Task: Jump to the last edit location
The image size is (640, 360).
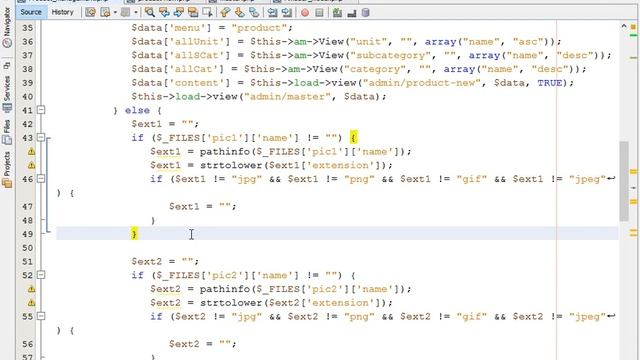Action: pos(90,12)
